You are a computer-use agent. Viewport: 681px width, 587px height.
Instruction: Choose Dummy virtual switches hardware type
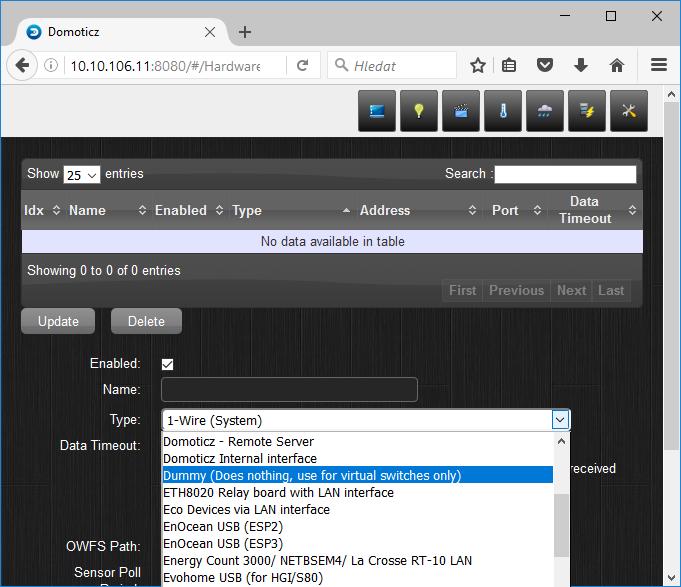[357, 475]
